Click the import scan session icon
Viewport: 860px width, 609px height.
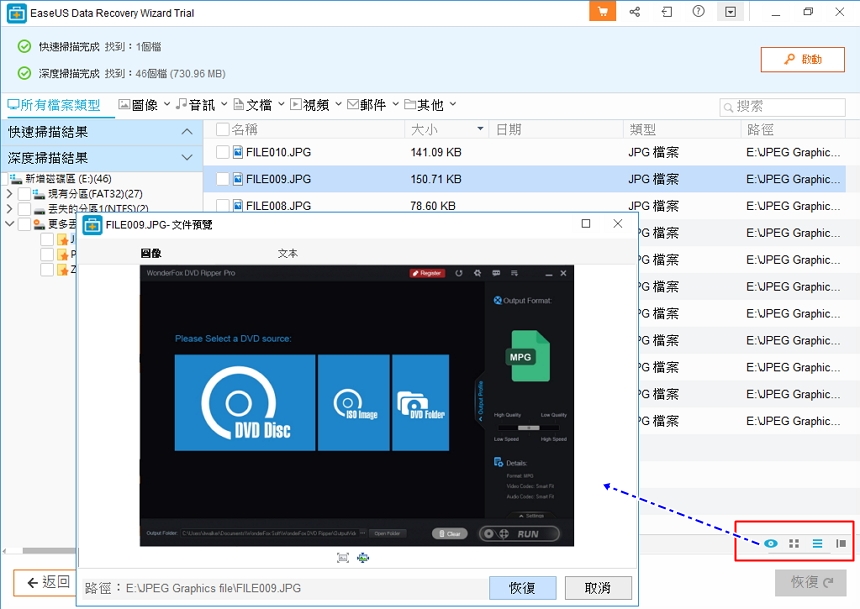pos(666,12)
